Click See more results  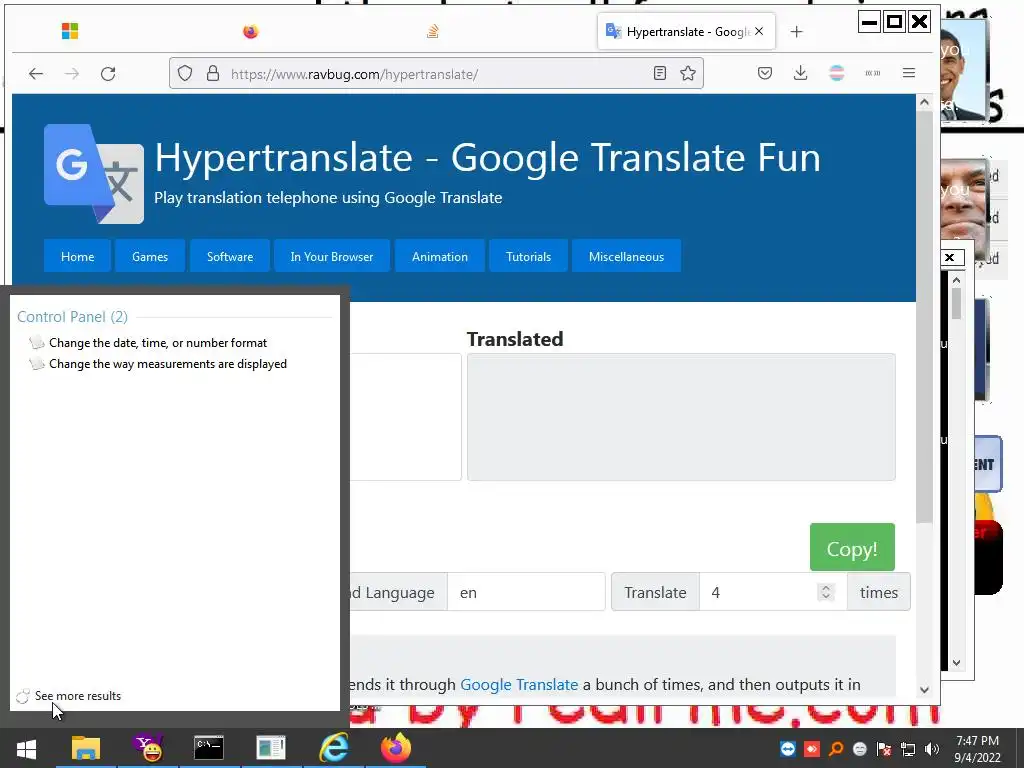pyautogui.click(x=78, y=696)
